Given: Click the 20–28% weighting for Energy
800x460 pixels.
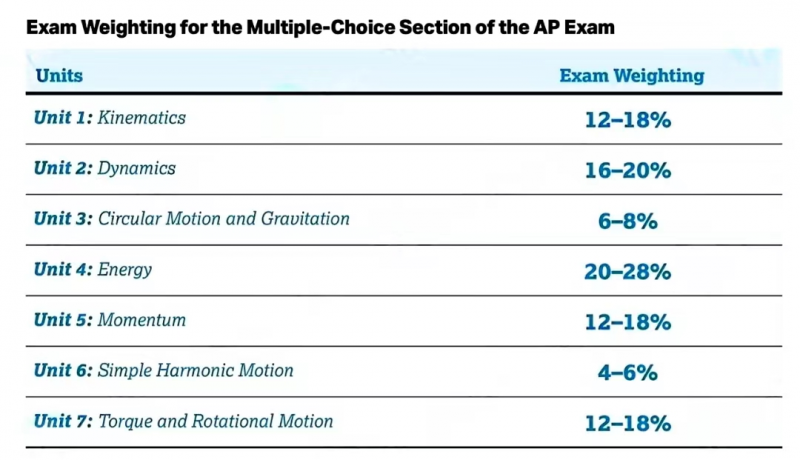Looking at the screenshot, I should pos(628,271).
